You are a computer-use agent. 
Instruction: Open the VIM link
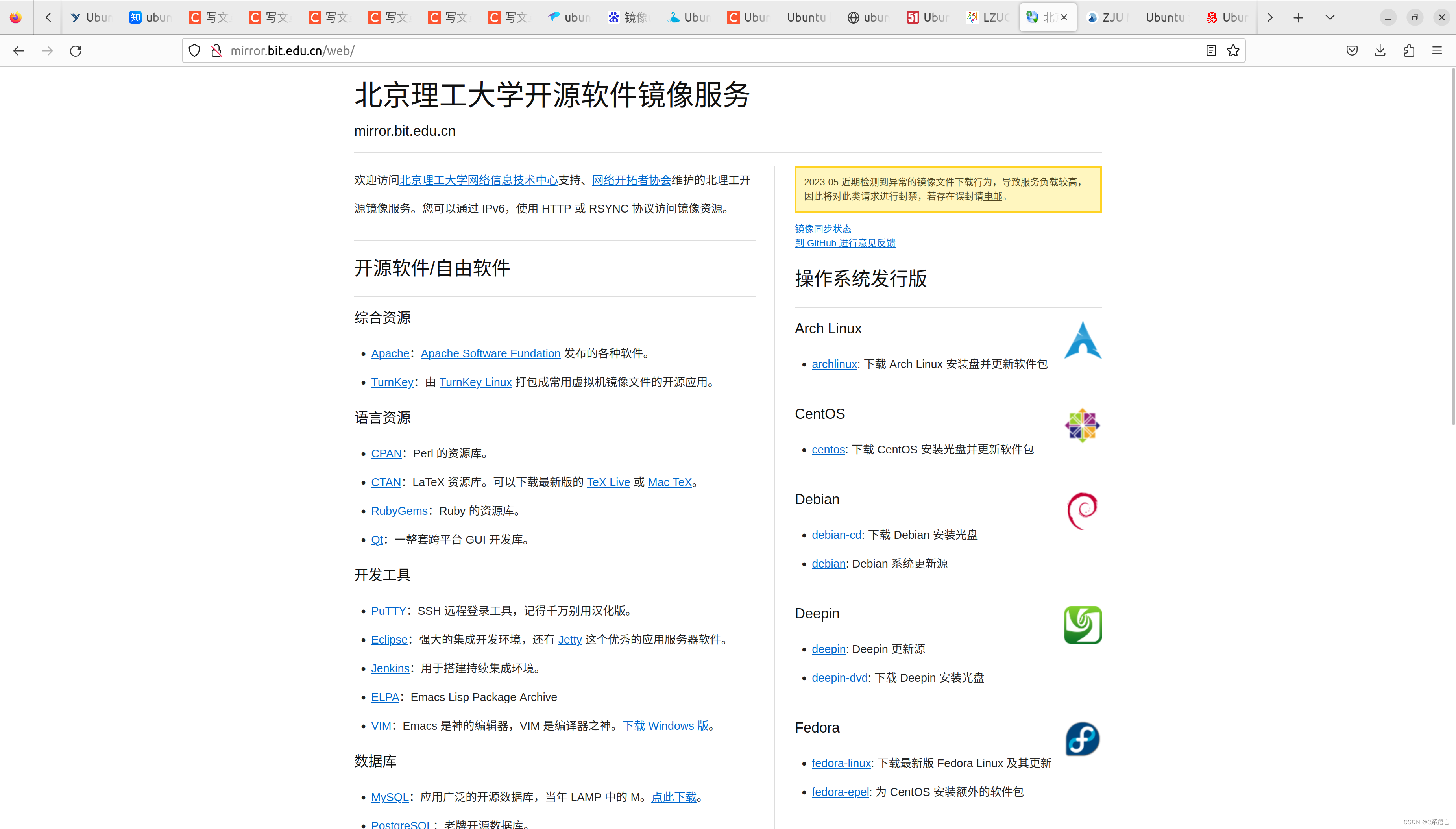(x=381, y=726)
